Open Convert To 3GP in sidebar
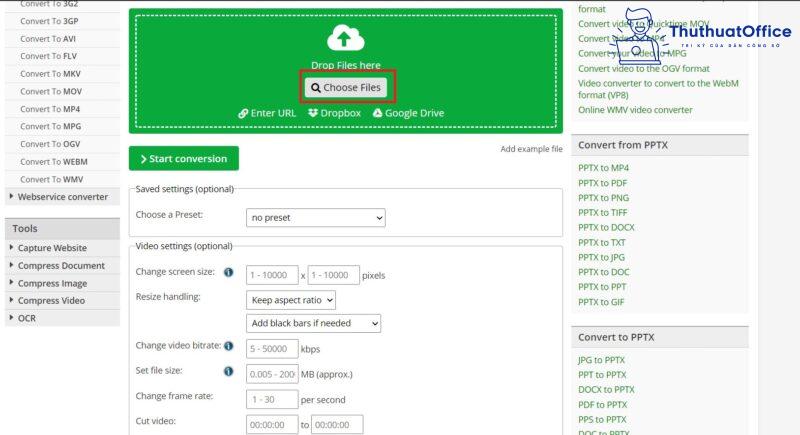 coord(49,21)
